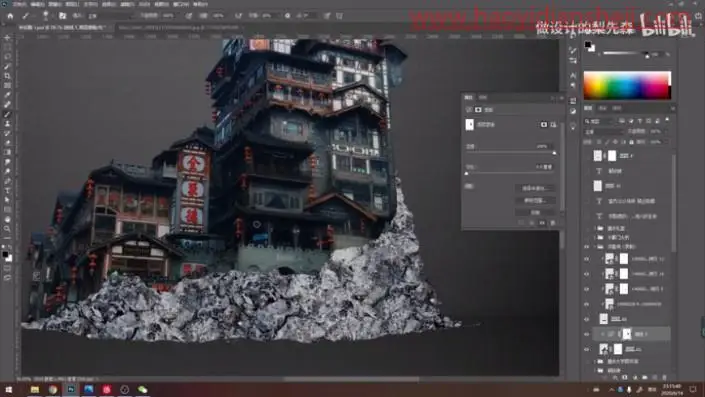
Task: Hide the currently selected layer
Action: pos(586,334)
